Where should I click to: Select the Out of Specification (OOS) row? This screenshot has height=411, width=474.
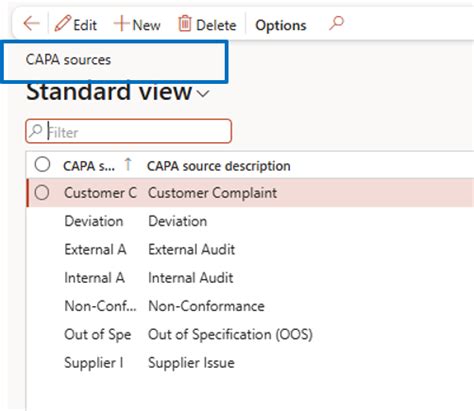(250, 334)
